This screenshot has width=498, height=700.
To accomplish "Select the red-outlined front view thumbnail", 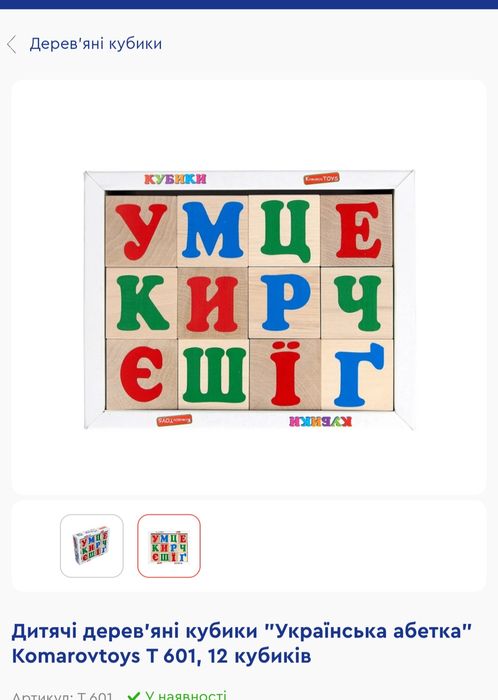I will 169,546.
